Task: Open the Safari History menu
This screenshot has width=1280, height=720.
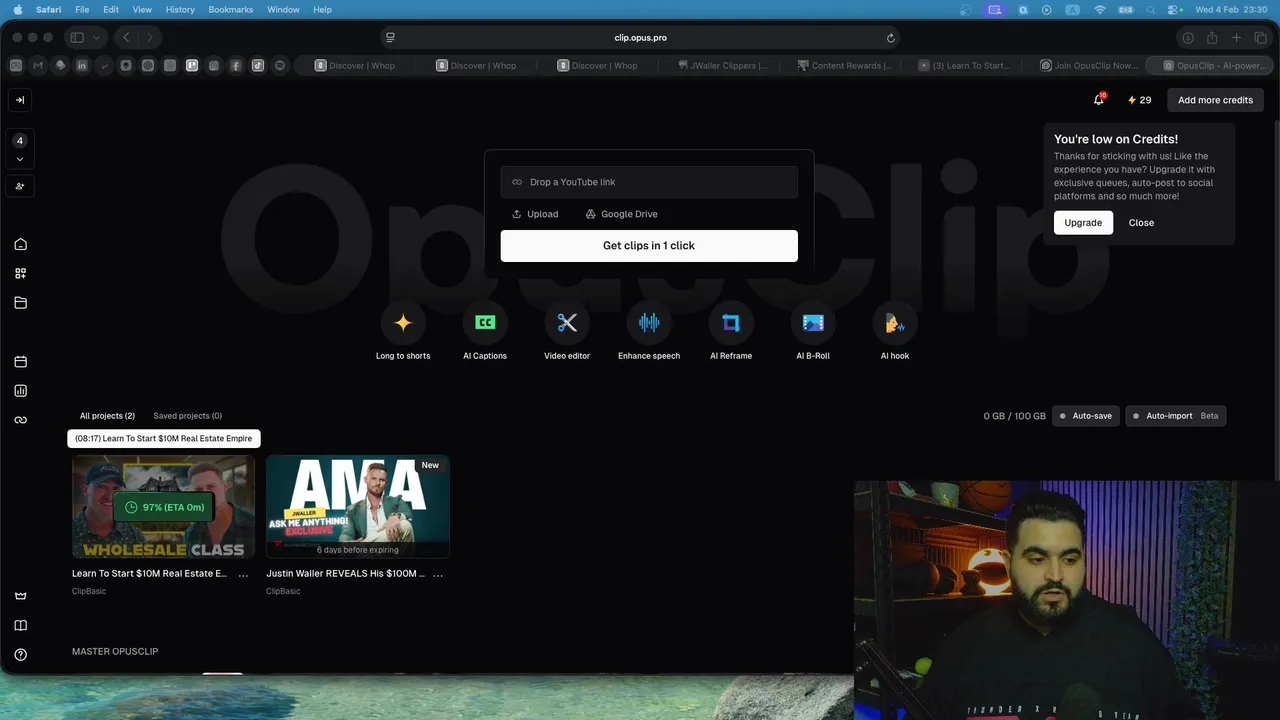Action: (180, 9)
